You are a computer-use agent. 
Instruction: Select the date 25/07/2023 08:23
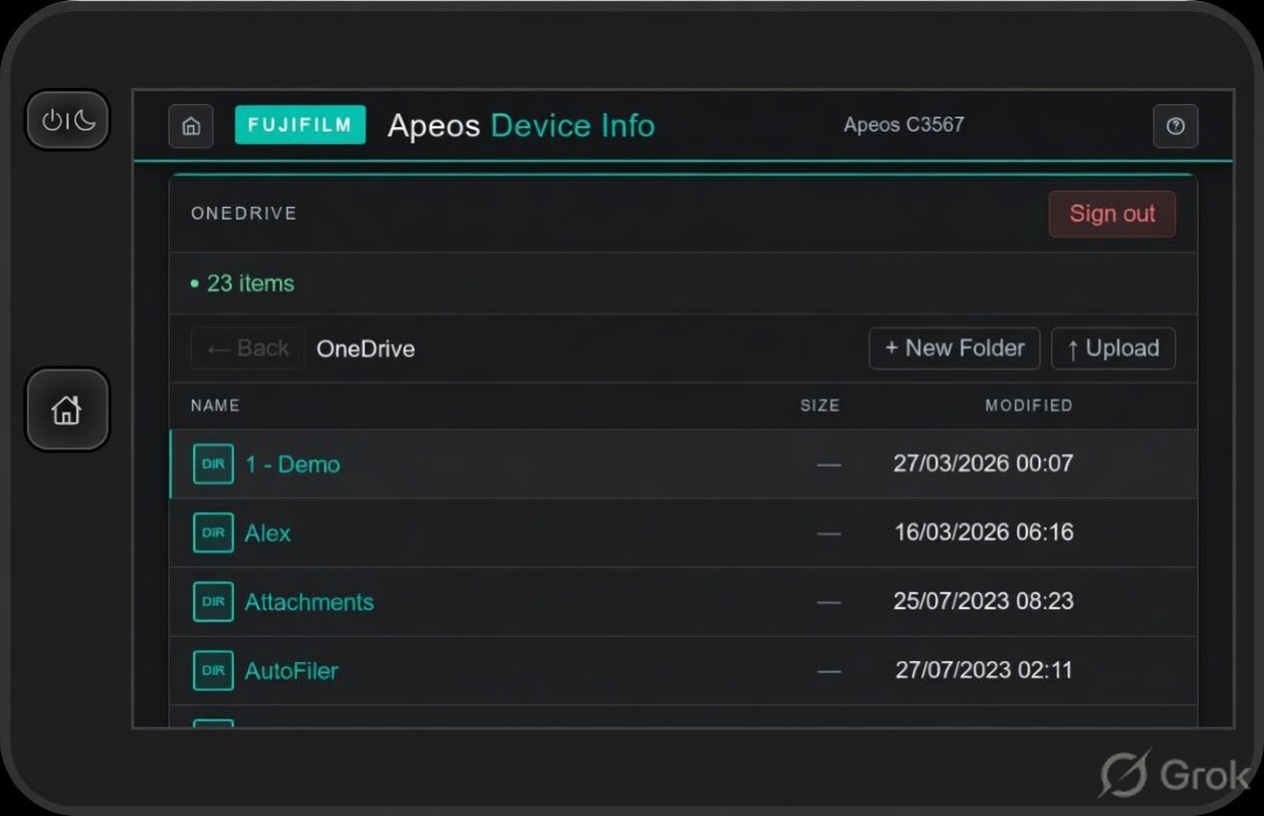coord(984,601)
